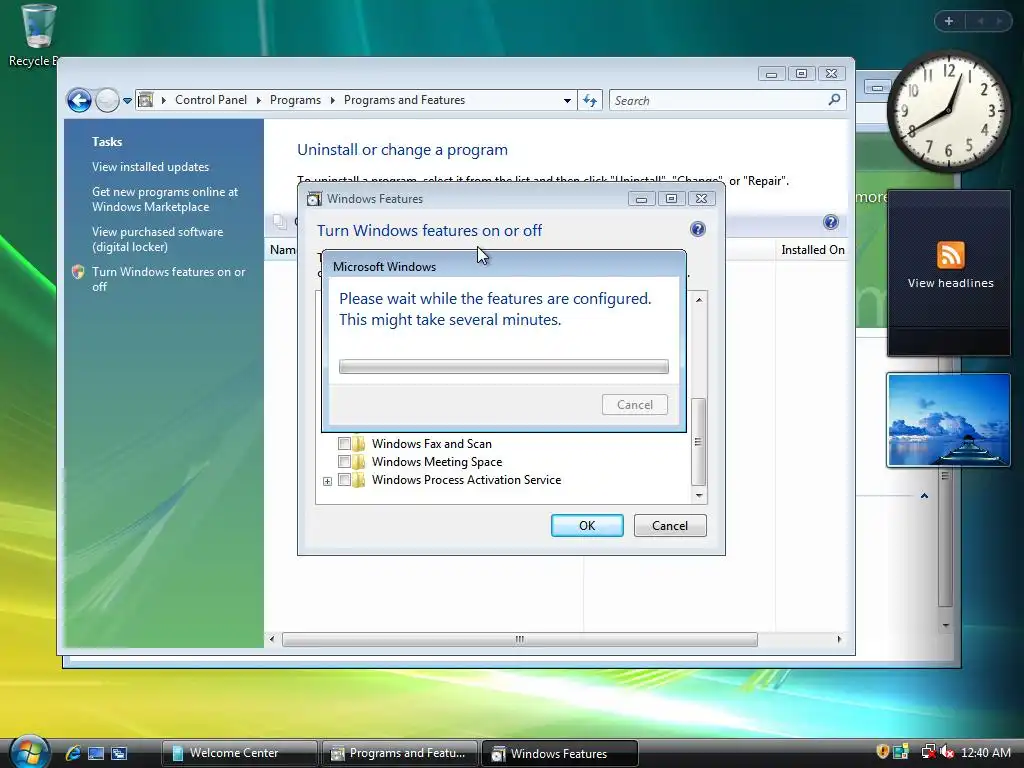Screen dimensions: 1024x768
Task: Open the address bar history dropdown
Action: click(x=567, y=101)
